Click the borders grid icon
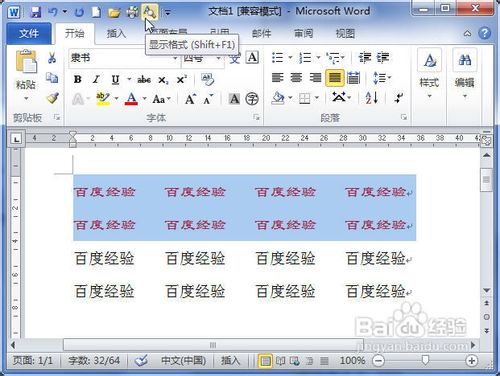 point(305,98)
